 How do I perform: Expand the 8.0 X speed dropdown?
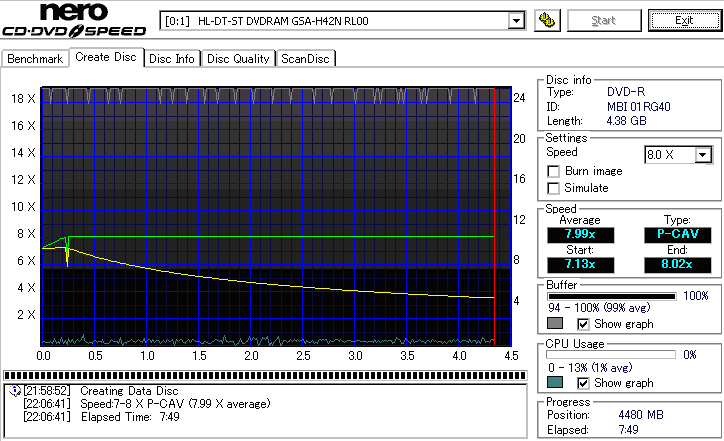(703, 155)
